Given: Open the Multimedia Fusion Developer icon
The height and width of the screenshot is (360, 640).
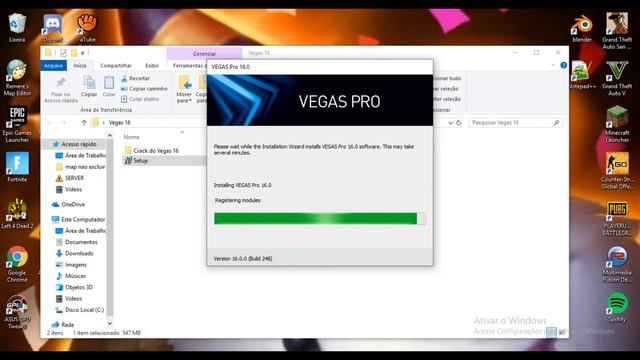Looking at the screenshot, I should pyautogui.click(x=617, y=264).
